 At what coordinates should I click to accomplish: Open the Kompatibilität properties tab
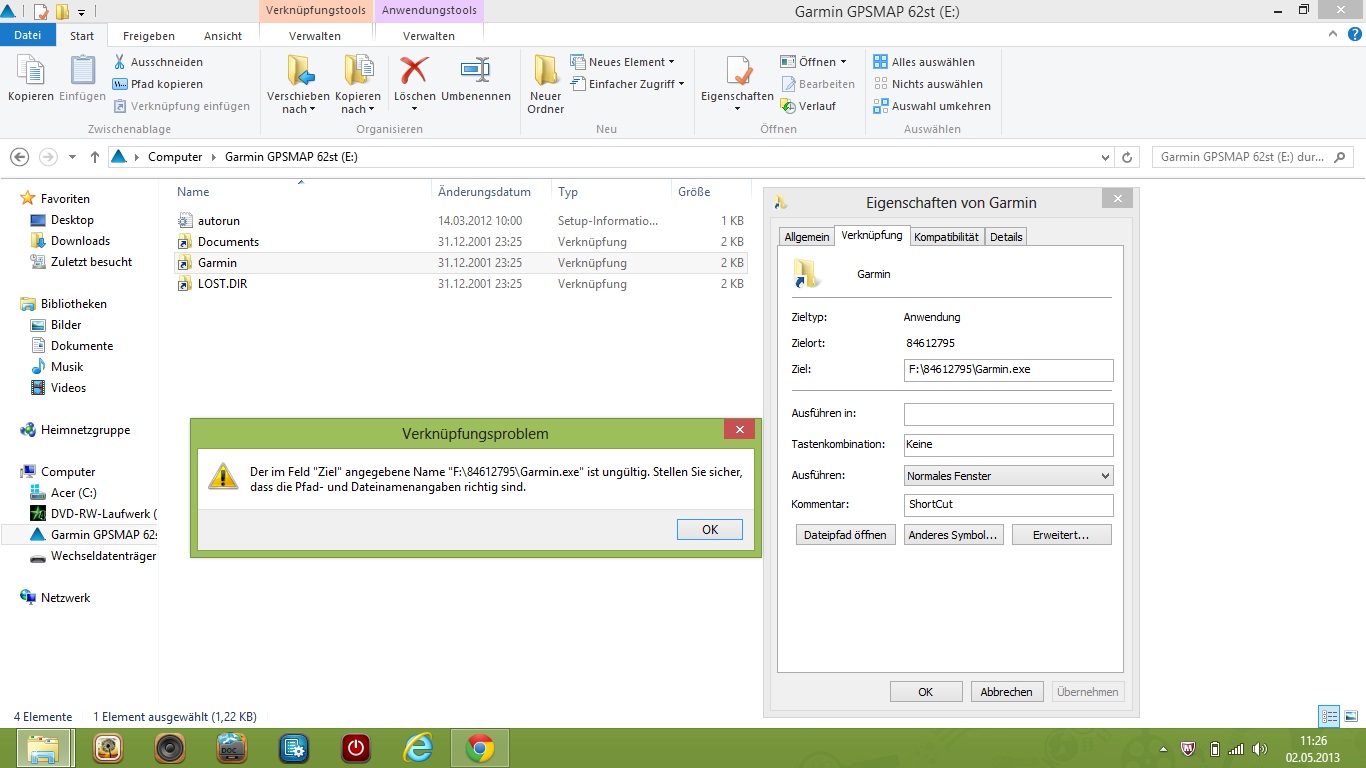click(x=946, y=237)
